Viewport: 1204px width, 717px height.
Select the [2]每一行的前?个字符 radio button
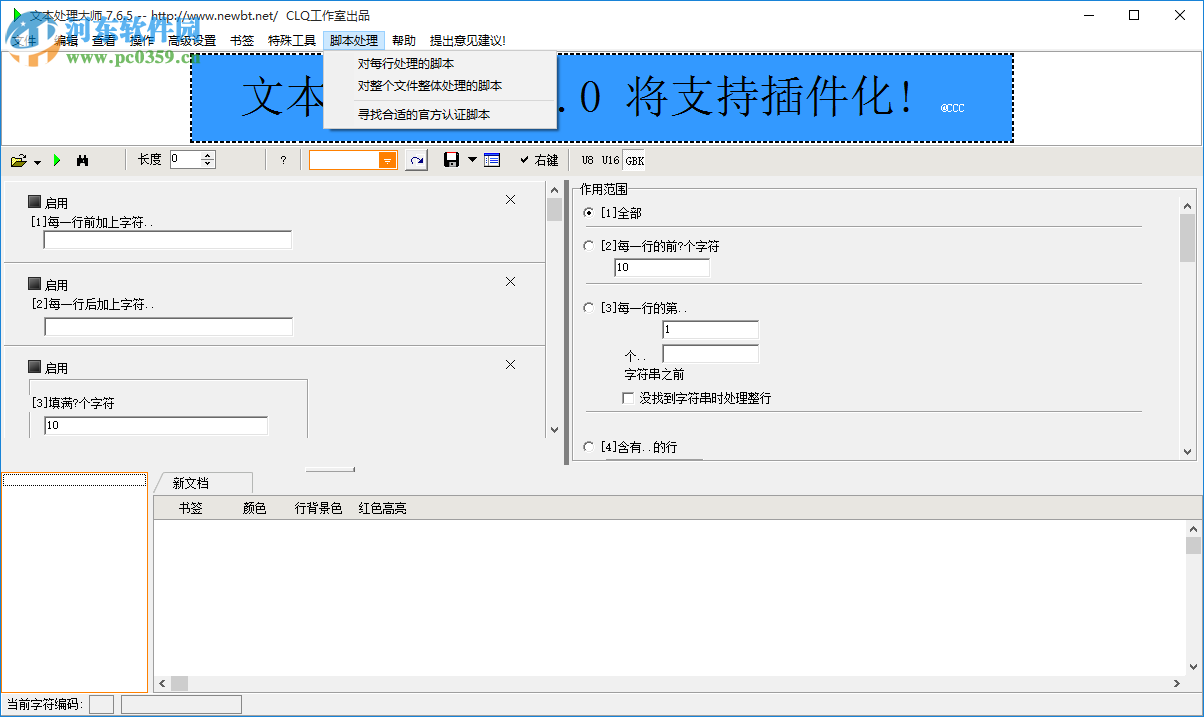click(588, 246)
